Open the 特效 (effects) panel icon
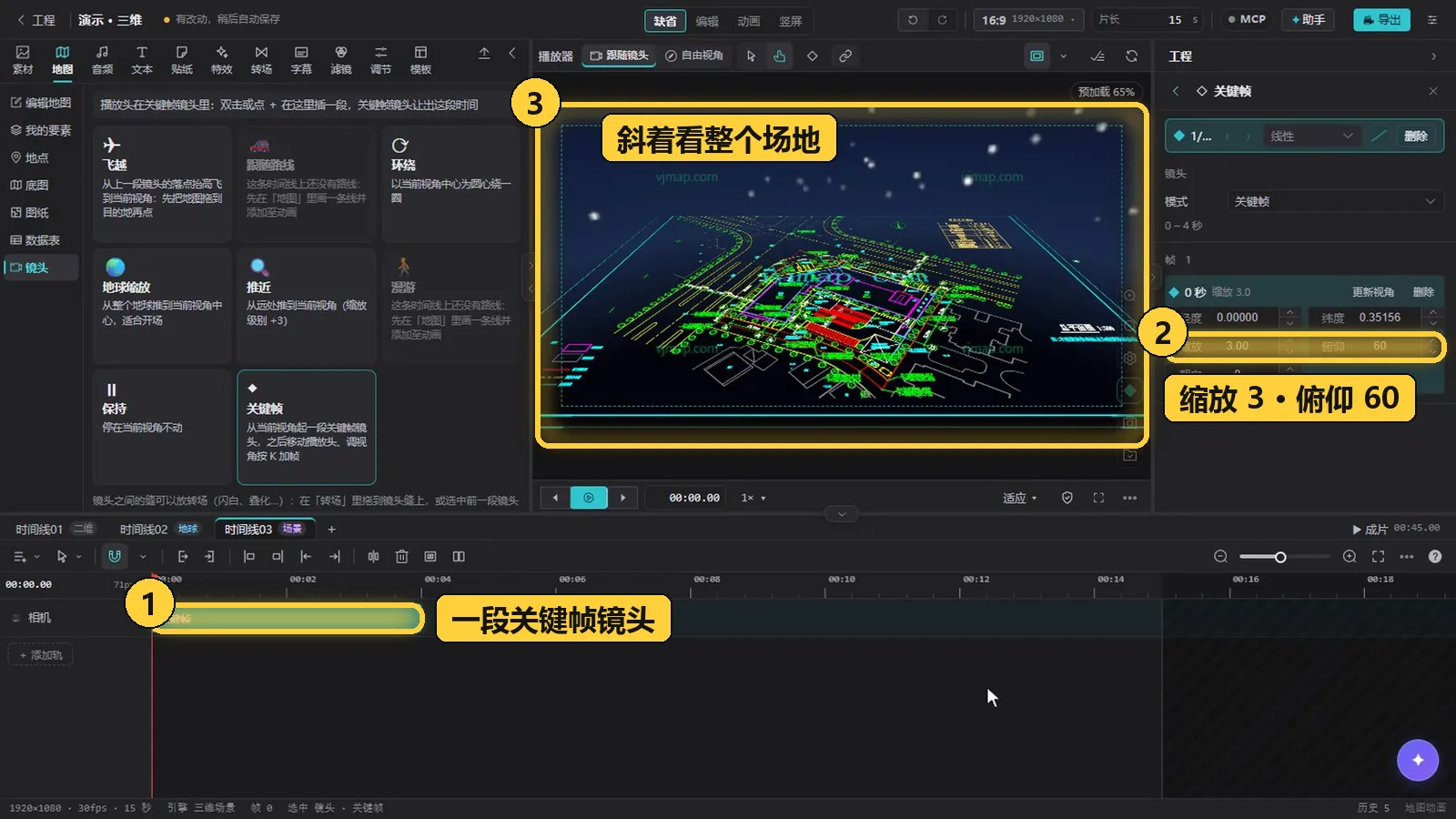This screenshot has height=819, width=1456. 221,60
